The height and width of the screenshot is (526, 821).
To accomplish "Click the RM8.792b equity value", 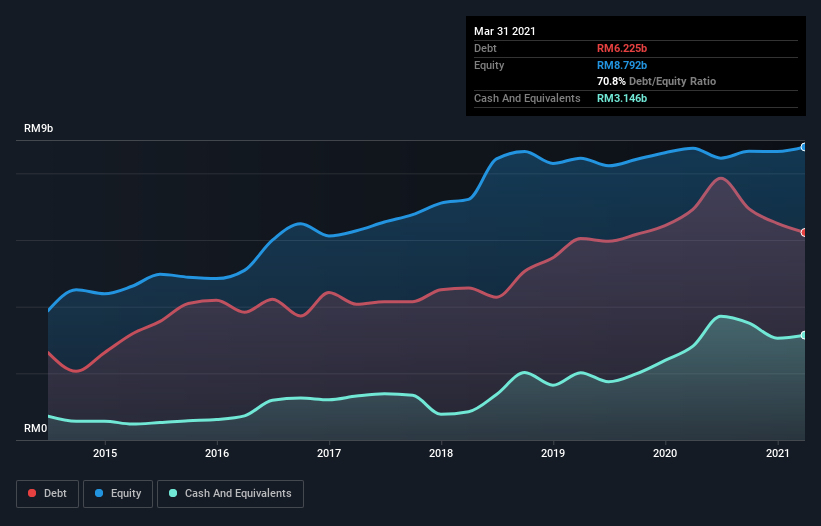I will (x=622, y=65).
